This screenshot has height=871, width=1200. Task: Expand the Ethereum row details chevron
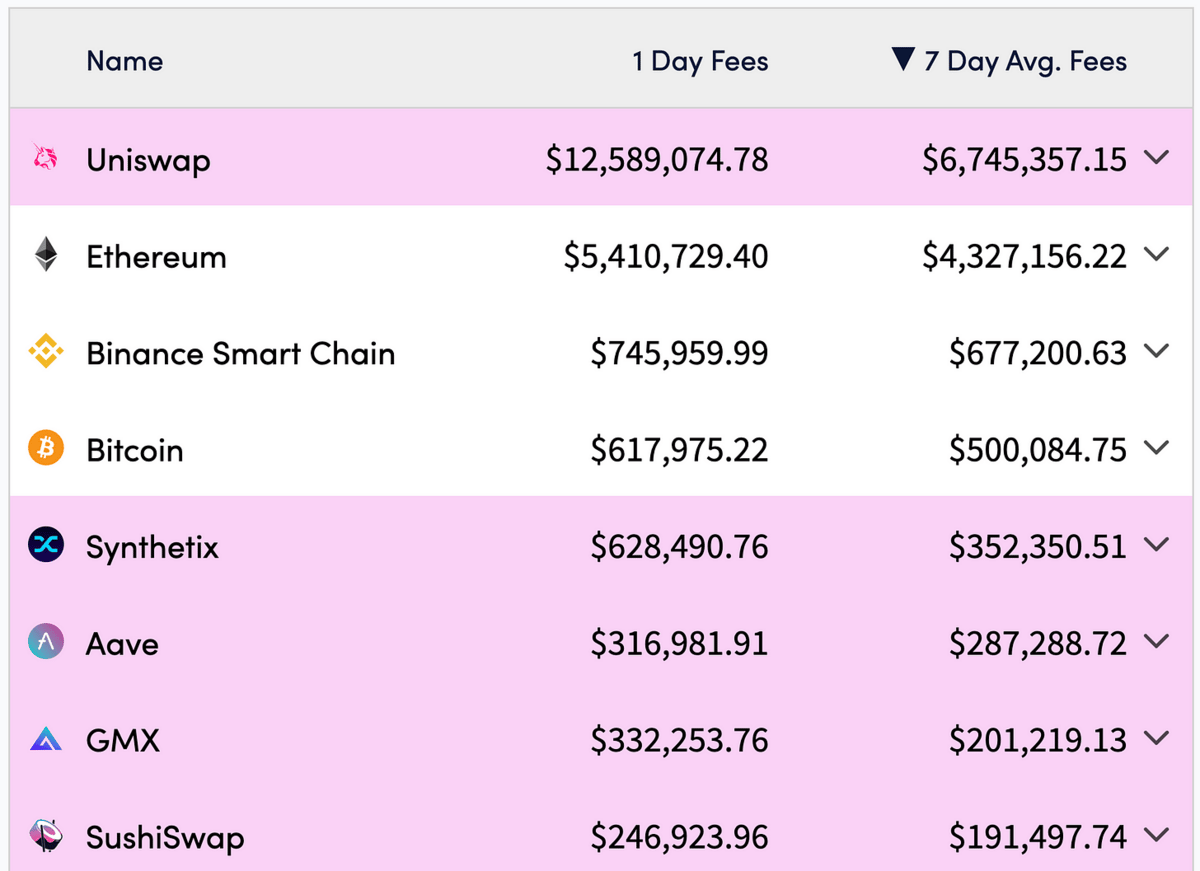(1155, 255)
